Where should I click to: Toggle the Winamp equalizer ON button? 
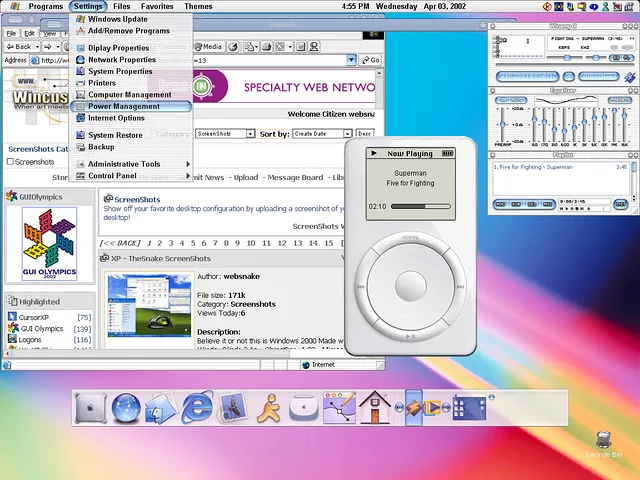[504, 101]
